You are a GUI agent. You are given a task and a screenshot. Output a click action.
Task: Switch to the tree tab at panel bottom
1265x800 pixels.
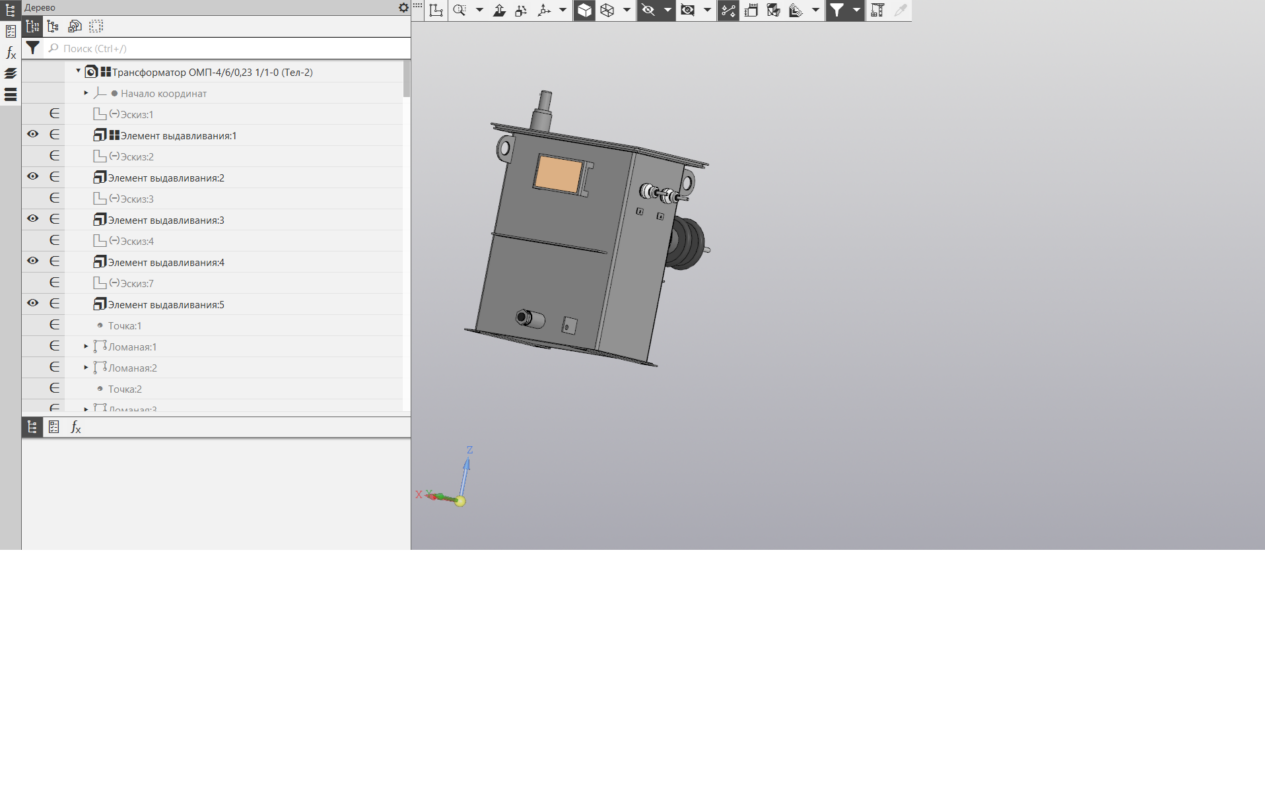pyautogui.click(x=33, y=427)
